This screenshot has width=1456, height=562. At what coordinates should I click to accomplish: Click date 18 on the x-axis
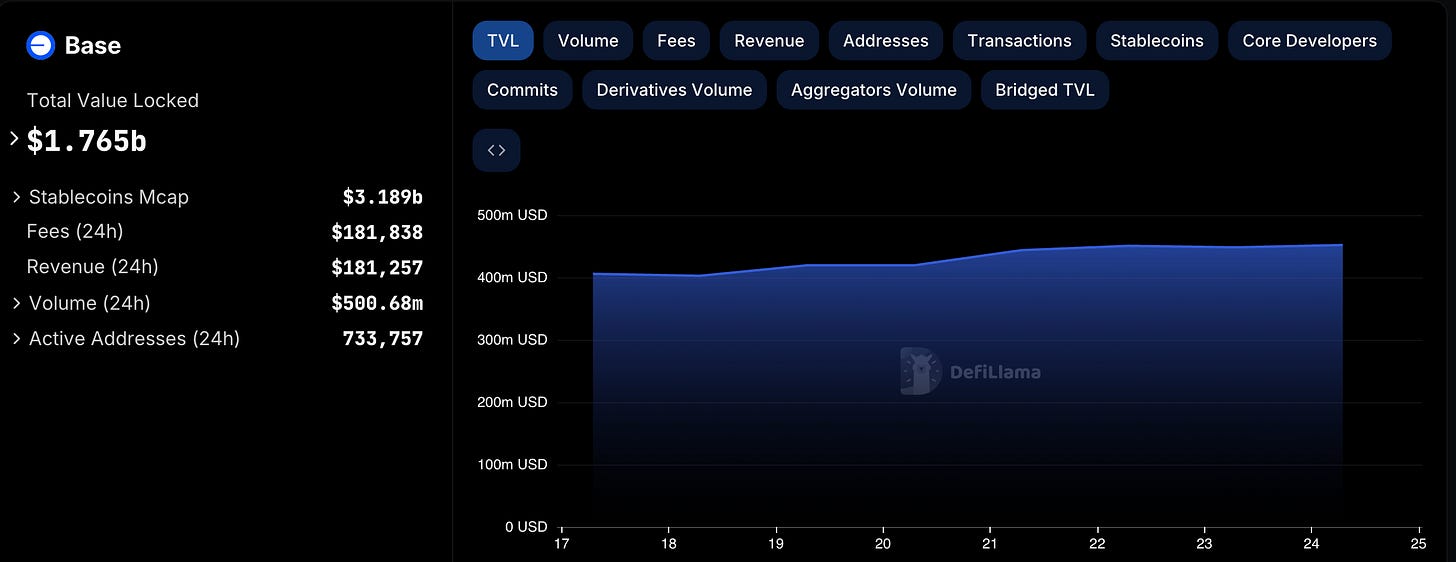669,544
